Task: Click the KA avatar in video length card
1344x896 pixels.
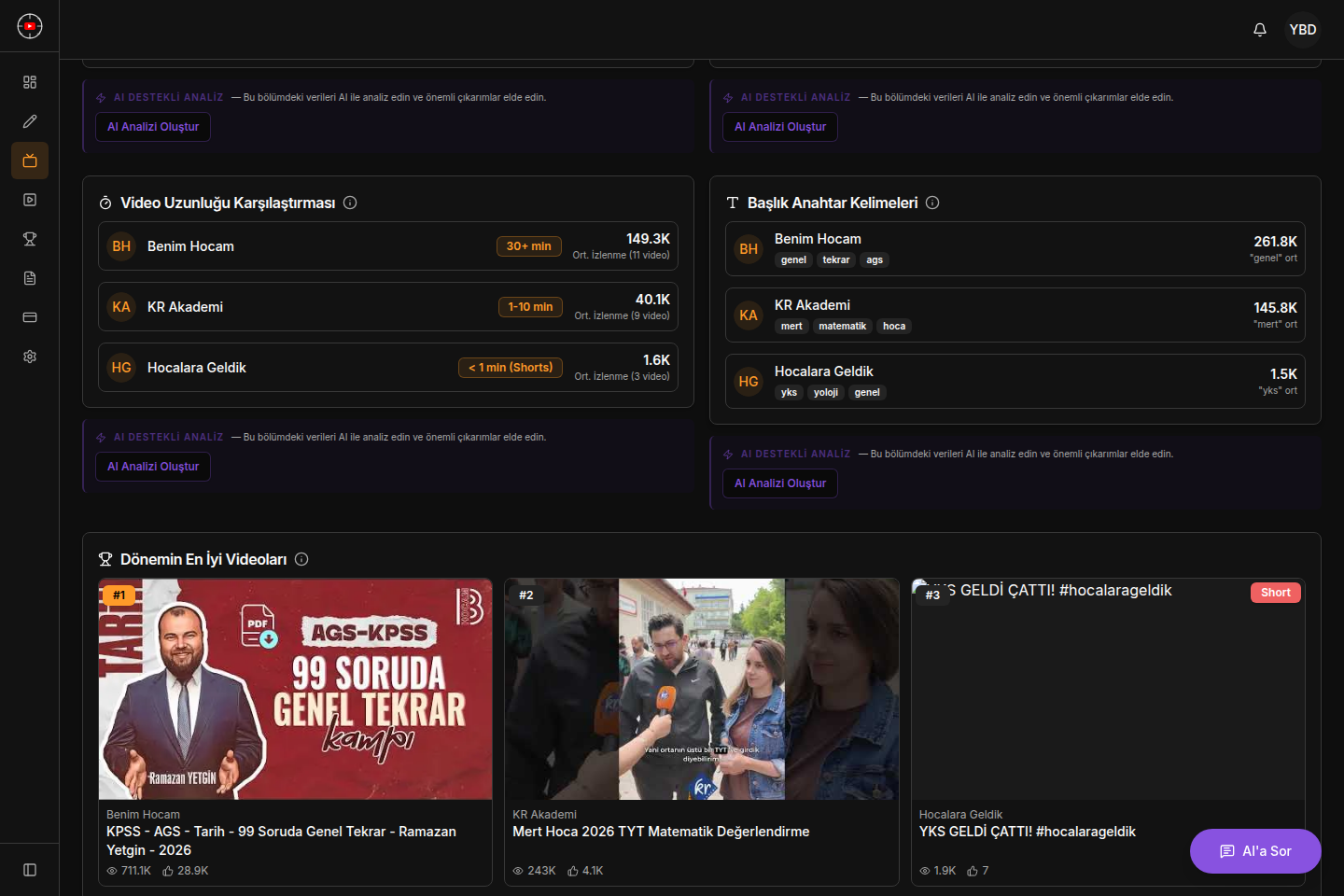Action: (x=121, y=307)
